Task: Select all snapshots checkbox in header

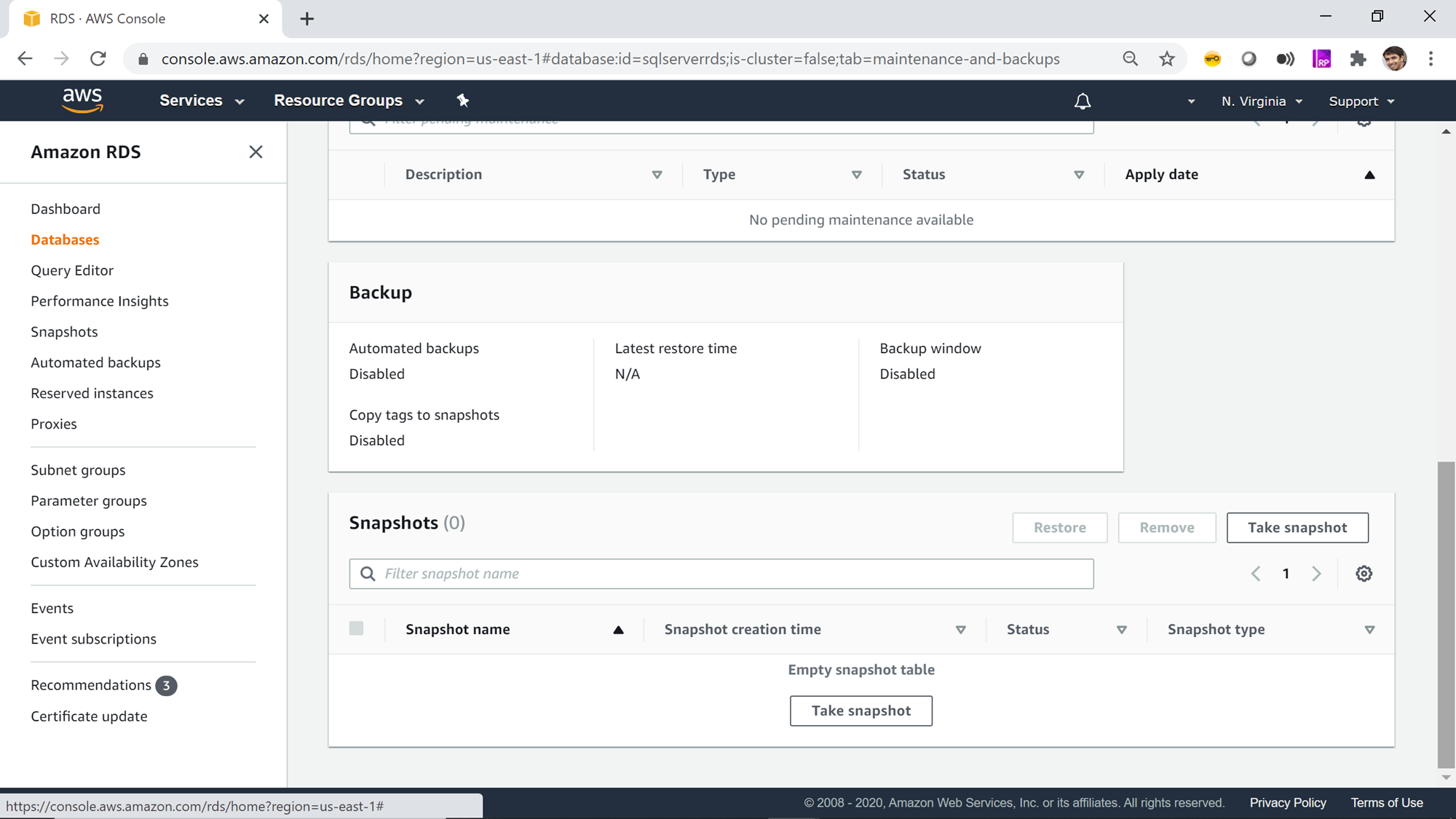Action: [356, 628]
